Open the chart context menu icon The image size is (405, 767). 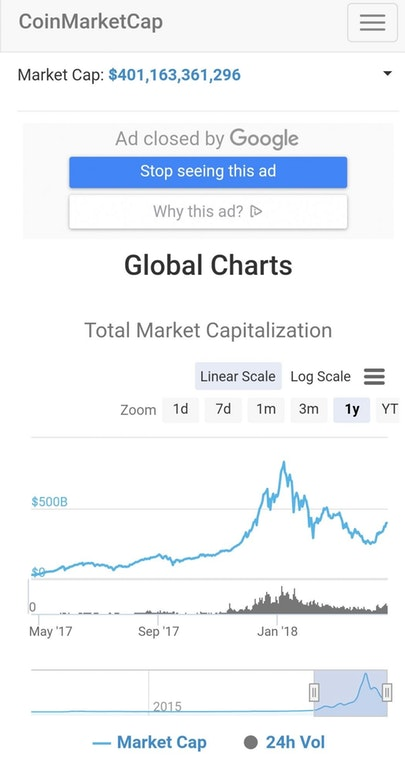pyautogui.click(x=374, y=377)
